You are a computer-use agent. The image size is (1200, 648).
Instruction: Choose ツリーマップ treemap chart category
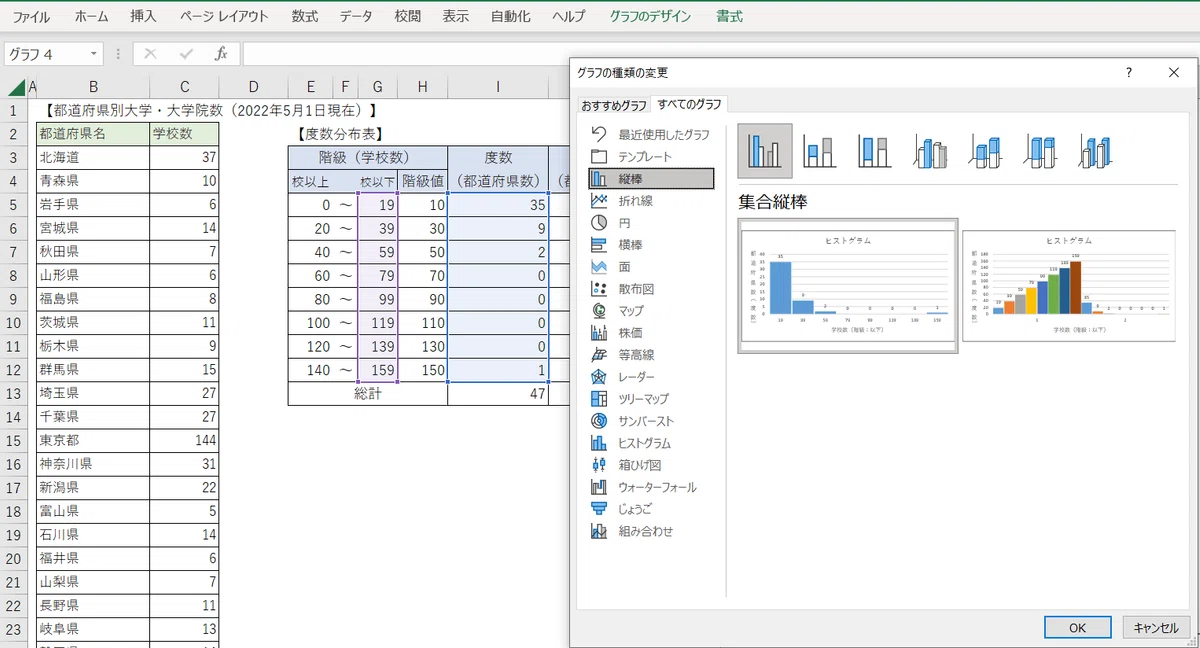click(651, 398)
